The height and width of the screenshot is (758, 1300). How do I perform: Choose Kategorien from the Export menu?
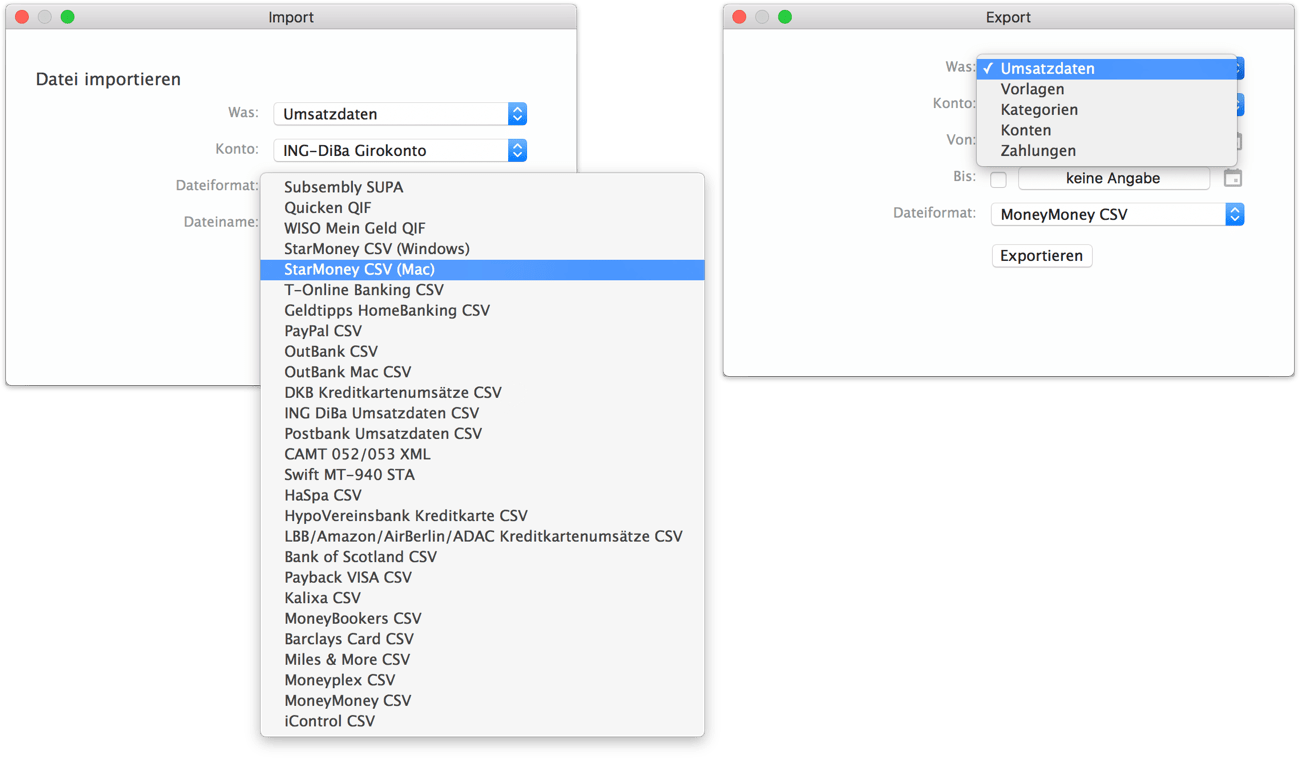pos(1107,109)
